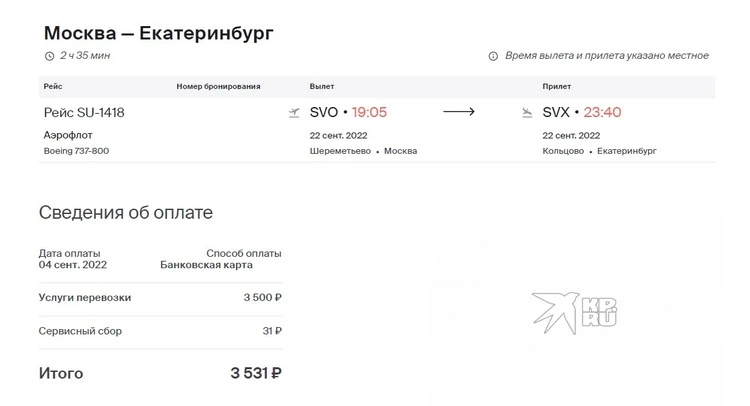Click the Услуги перевозки amount 3 500 ₽

[x=263, y=297]
